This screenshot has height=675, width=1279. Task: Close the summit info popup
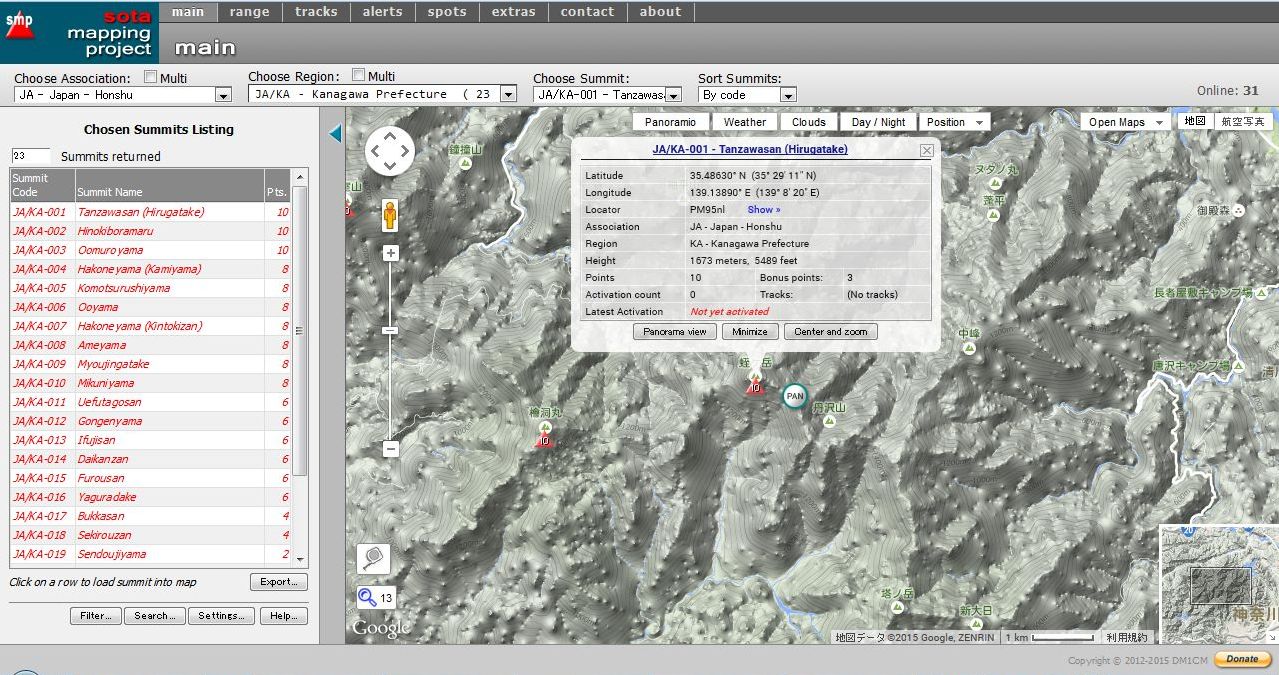(927, 150)
